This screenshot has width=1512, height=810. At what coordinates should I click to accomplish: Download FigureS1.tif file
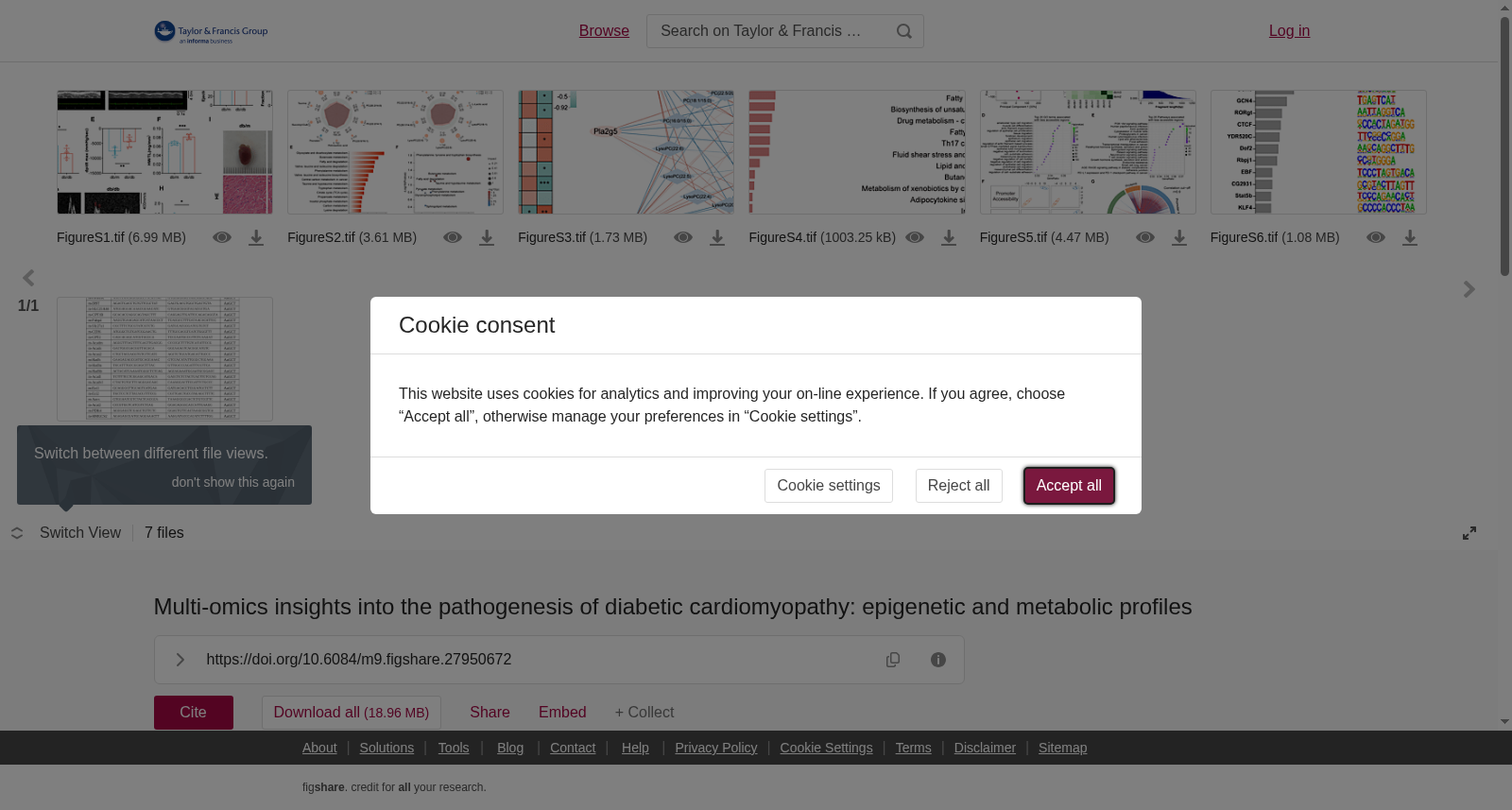256,238
